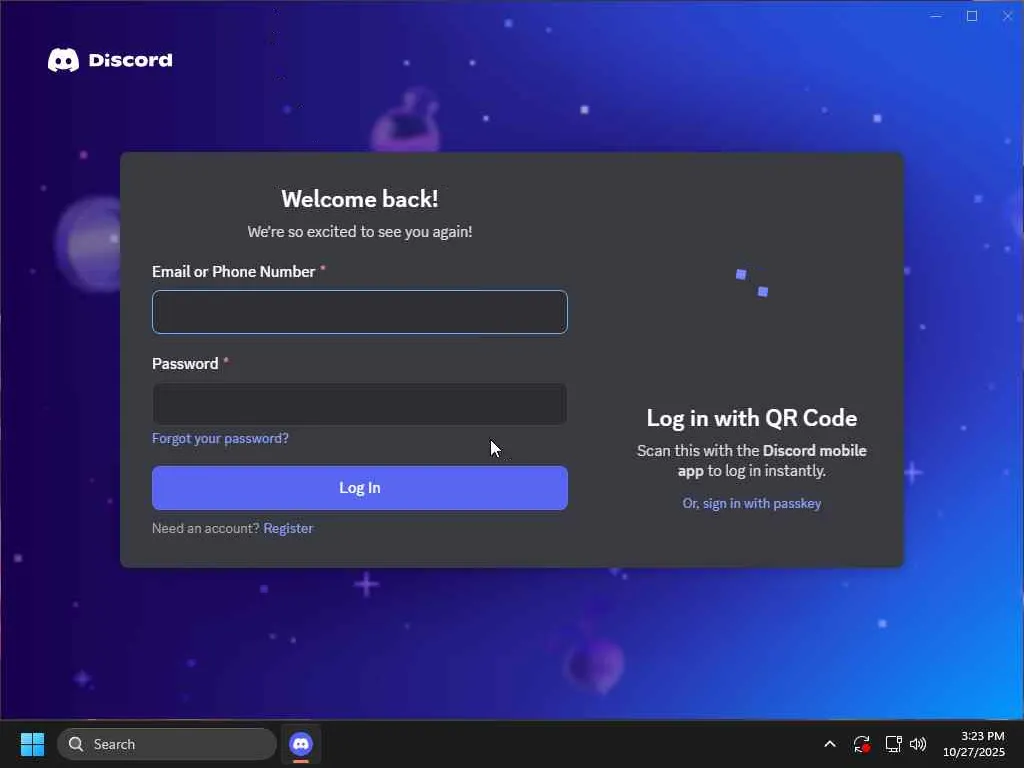1024x768 pixels.
Task: Open the volume speaker tray icon
Action: click(x=918, y=744)
